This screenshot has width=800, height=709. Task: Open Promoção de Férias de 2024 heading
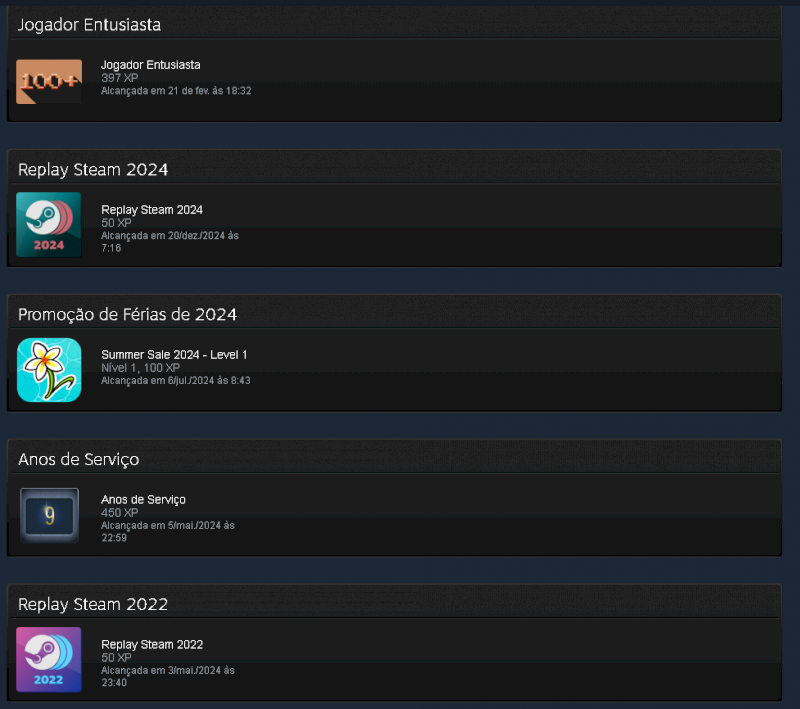point(128,314)
